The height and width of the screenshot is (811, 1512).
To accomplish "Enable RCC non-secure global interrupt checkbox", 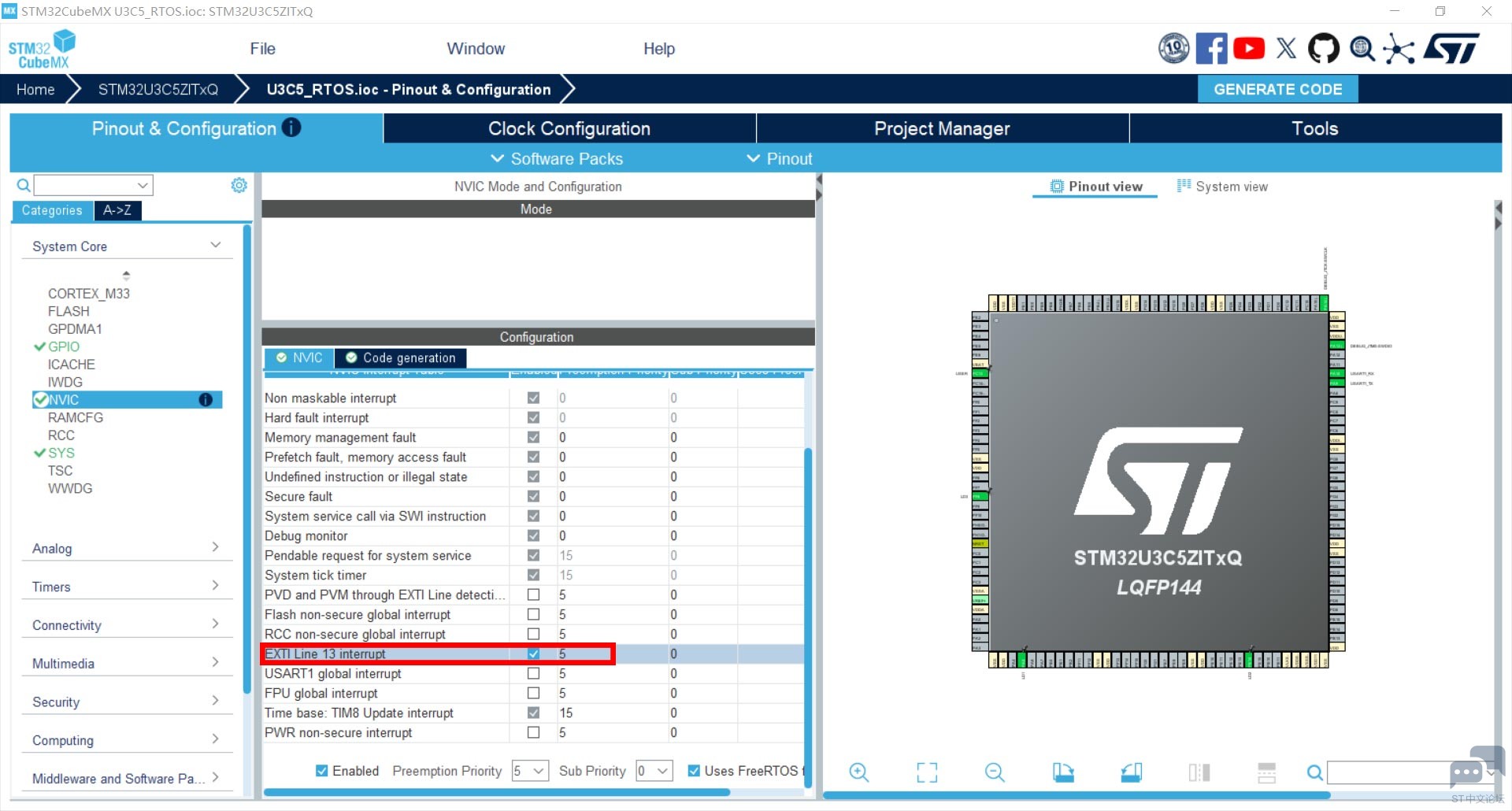I will 533,634.
